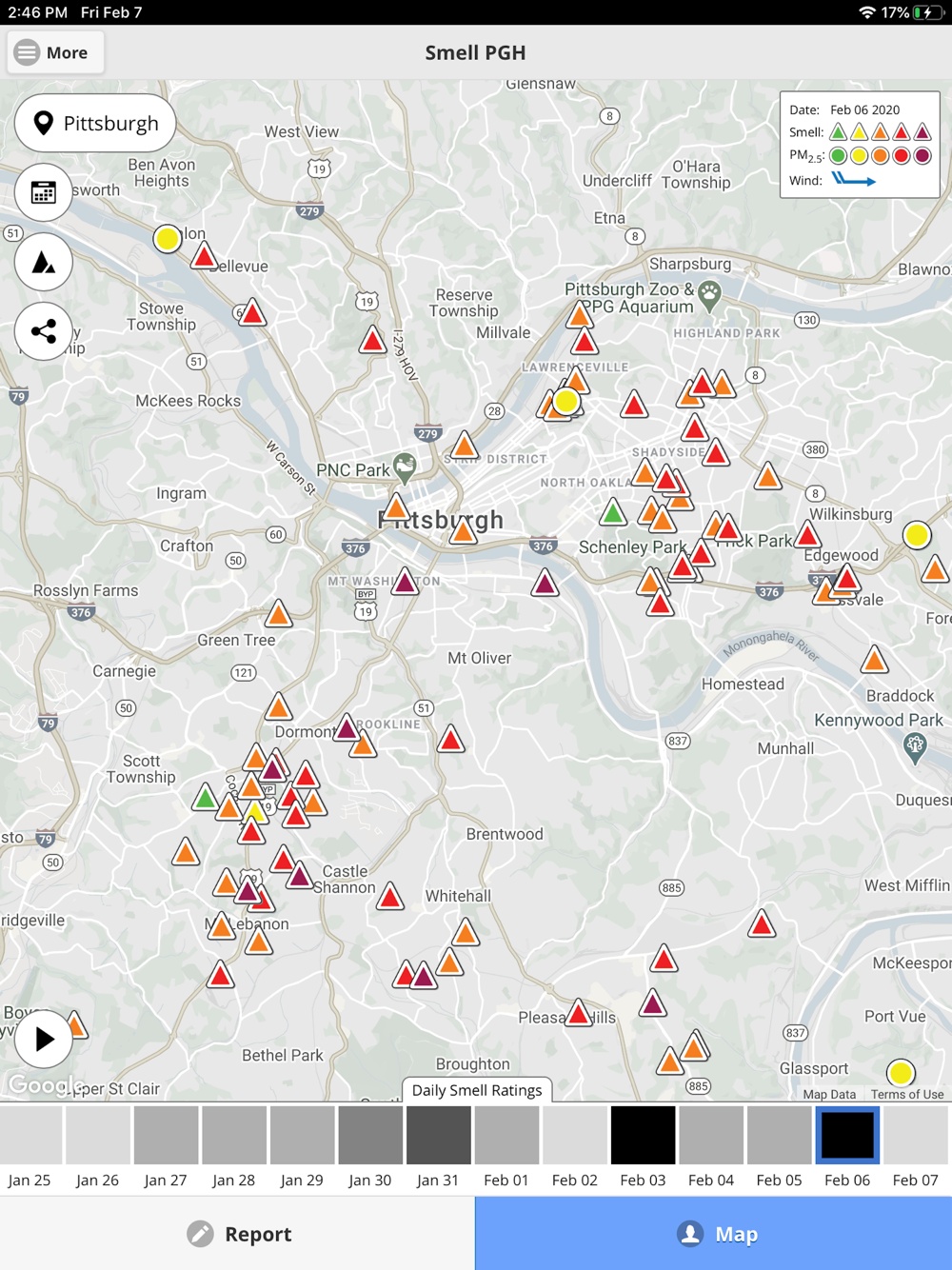Select the Jan 25 smell rating day

(30, 1147)
